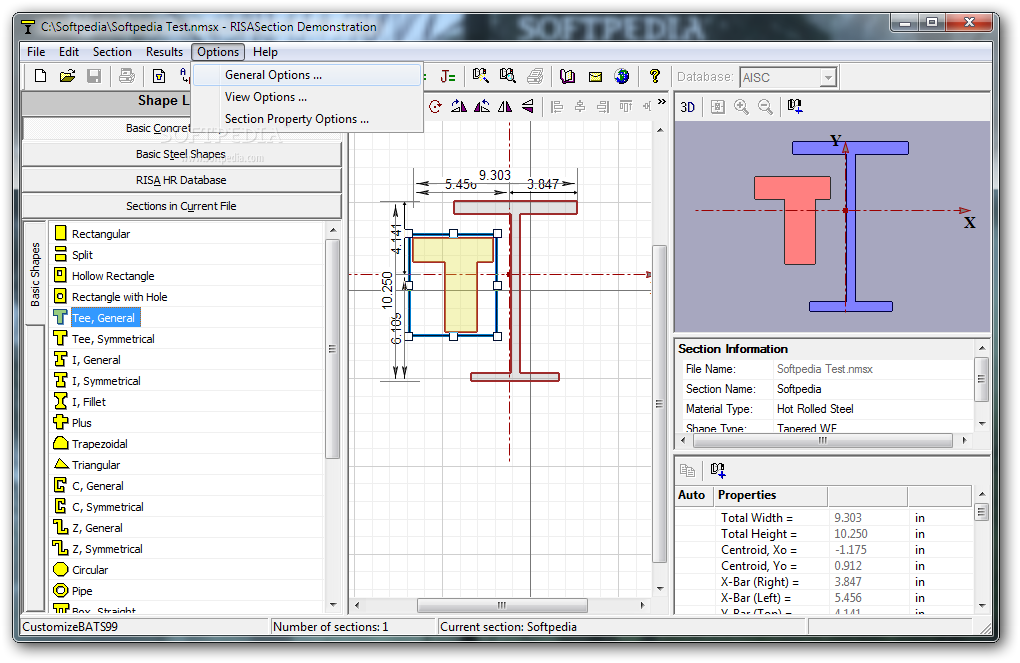The image size is (1020, 663).
Task: Choose View Options menu entry
Action: pos(306,97)
